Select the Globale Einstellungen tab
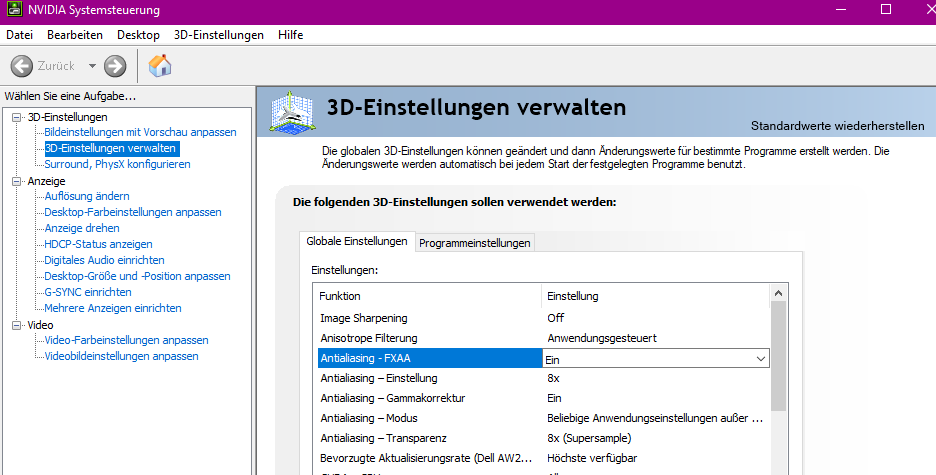 (x=356, y=241)
